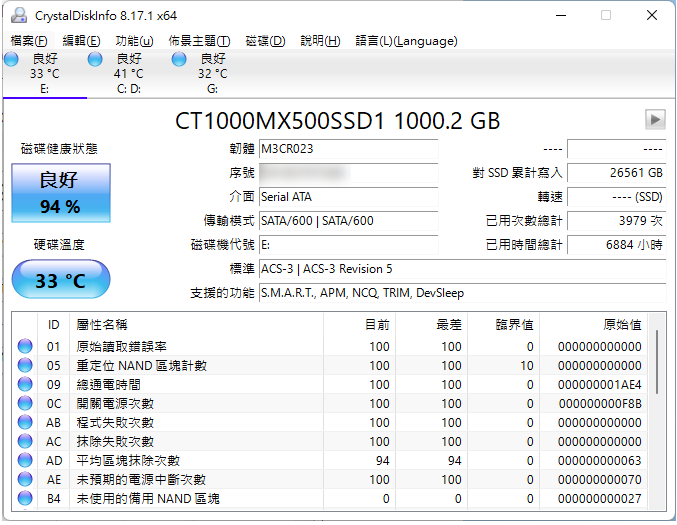Click status orb of attribute 05 重定位 NAND 區塊計數
This screenshot has width=677, height=525.
pyautogui.click(x=25, y=365)
